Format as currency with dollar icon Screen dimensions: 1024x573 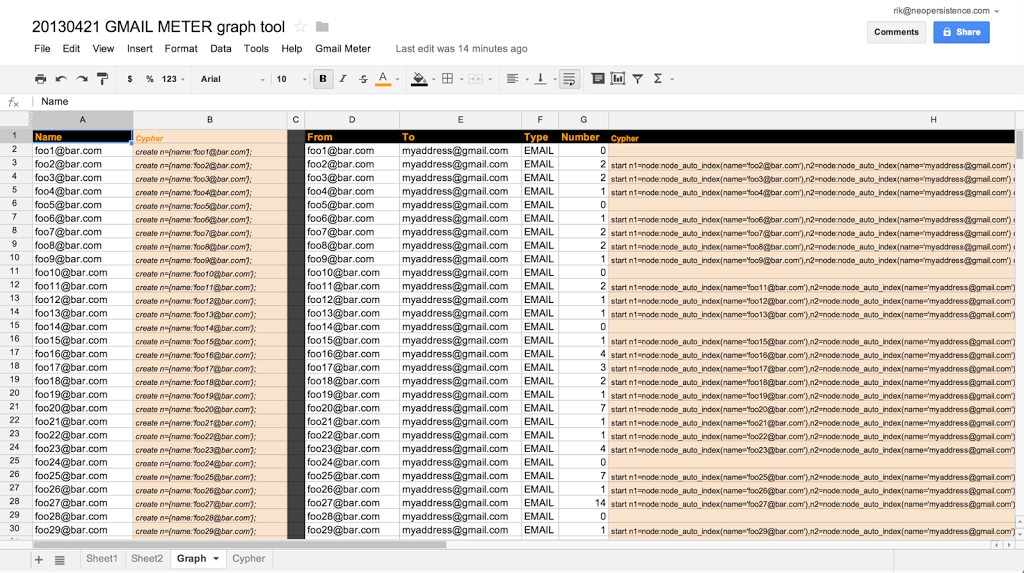(x=130, y=79)
